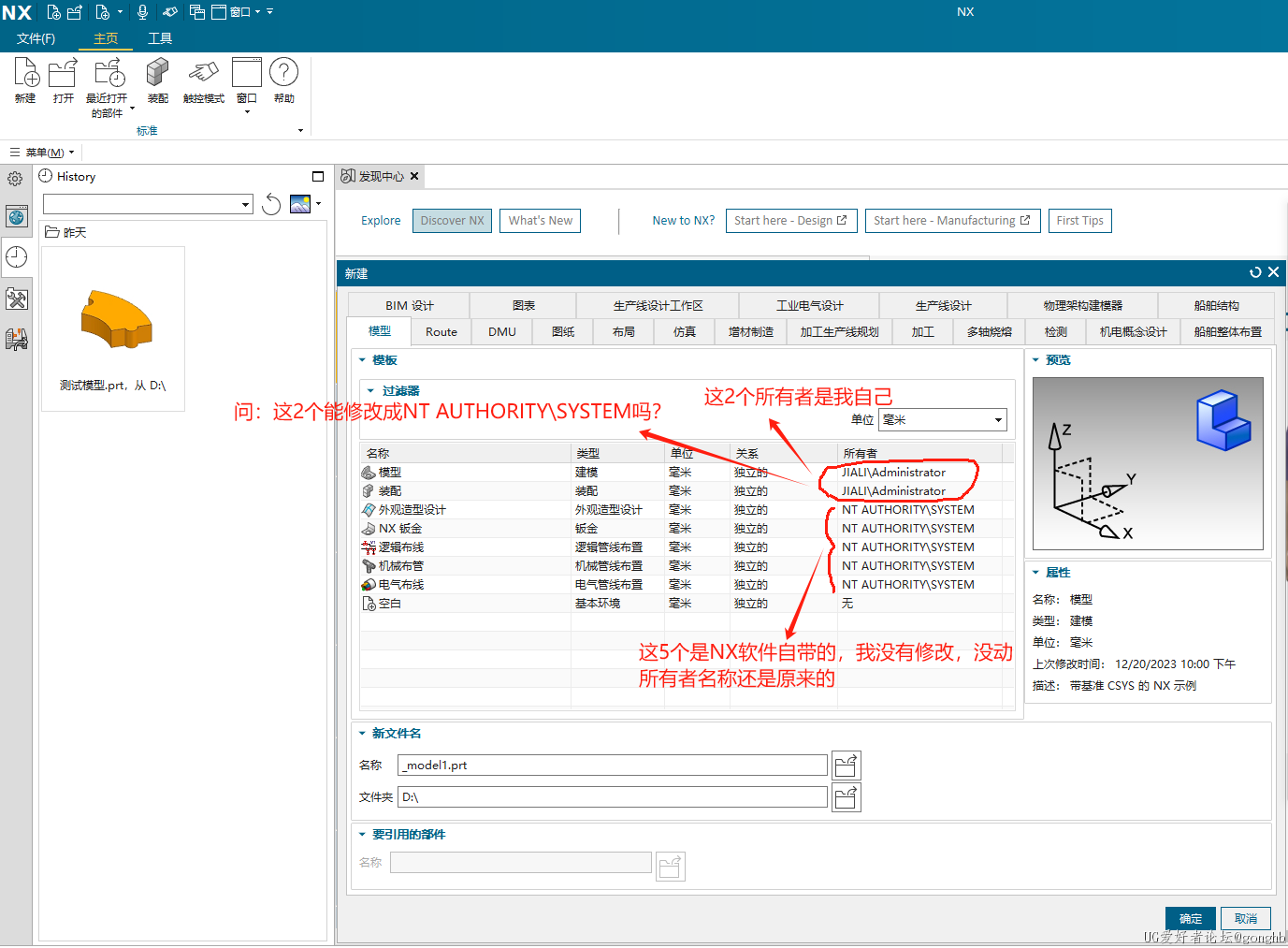
Task: Click the History refresh arrow icon
Action: pos(271,204)
